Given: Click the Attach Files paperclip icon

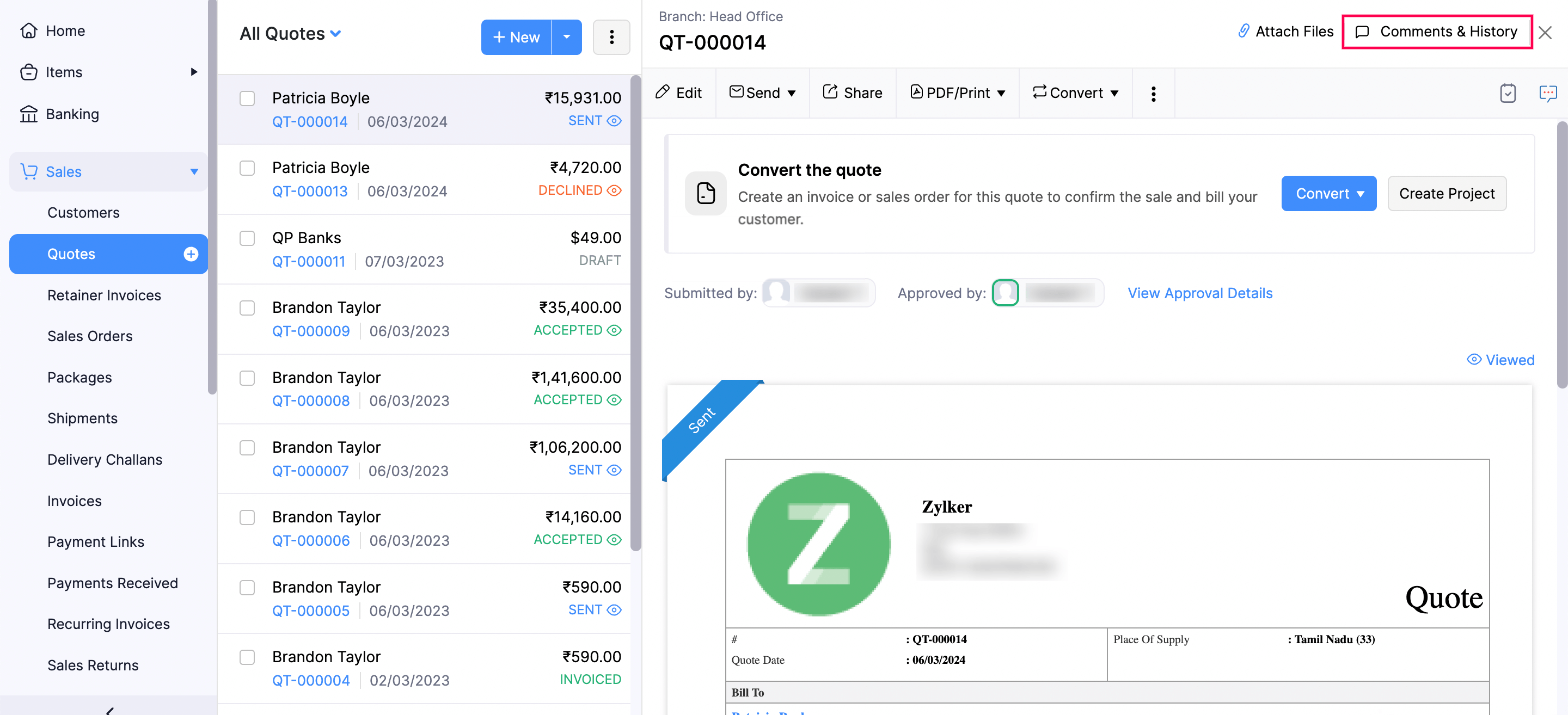Looking at the screenshot, I should point(1244,32).
